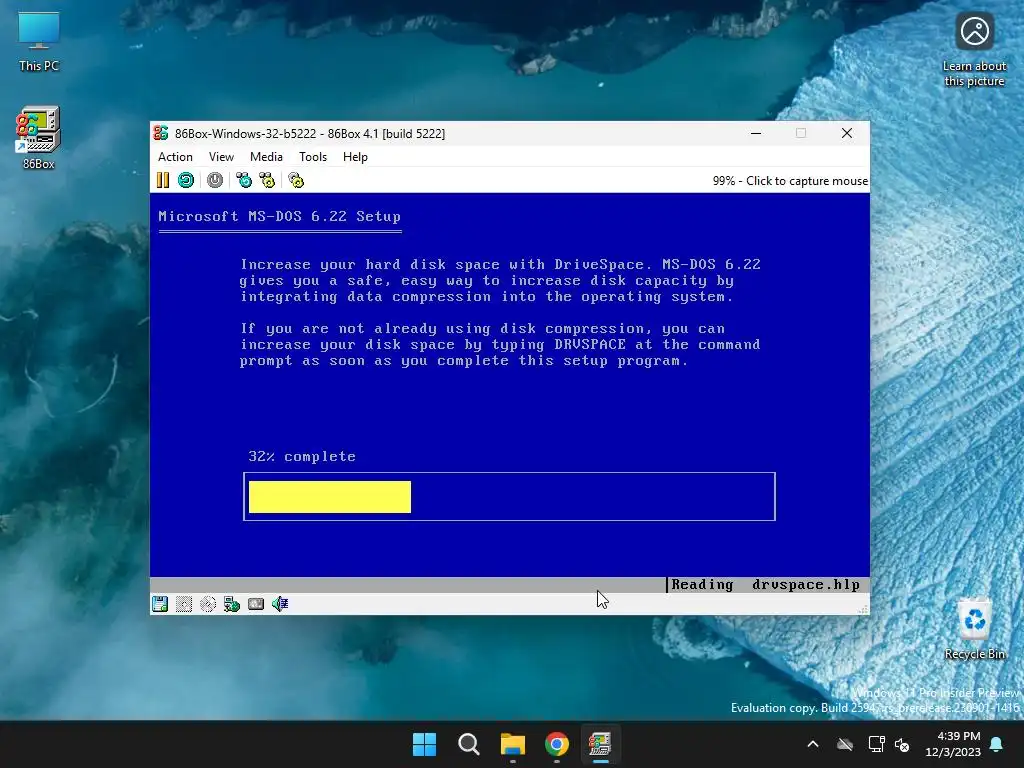Show hidden tray icons chevron
The image size is (1024, 768).
tap(813, 744)
